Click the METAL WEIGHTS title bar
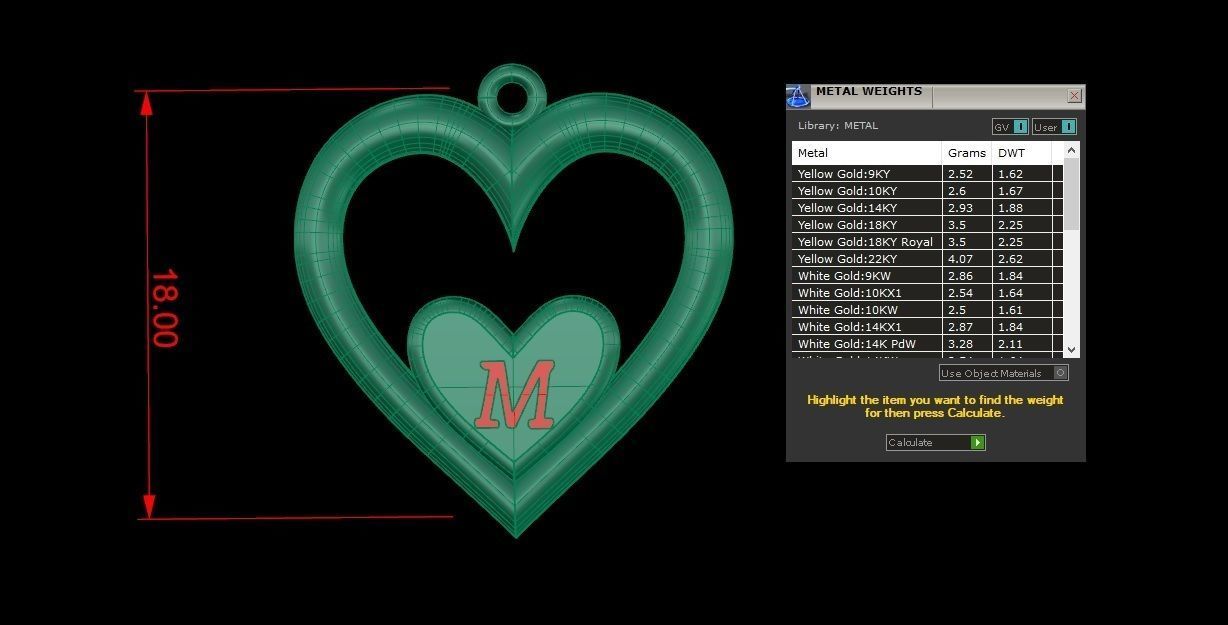The height and width of the screenshot is (625, 1228). (x=869, y=92)
